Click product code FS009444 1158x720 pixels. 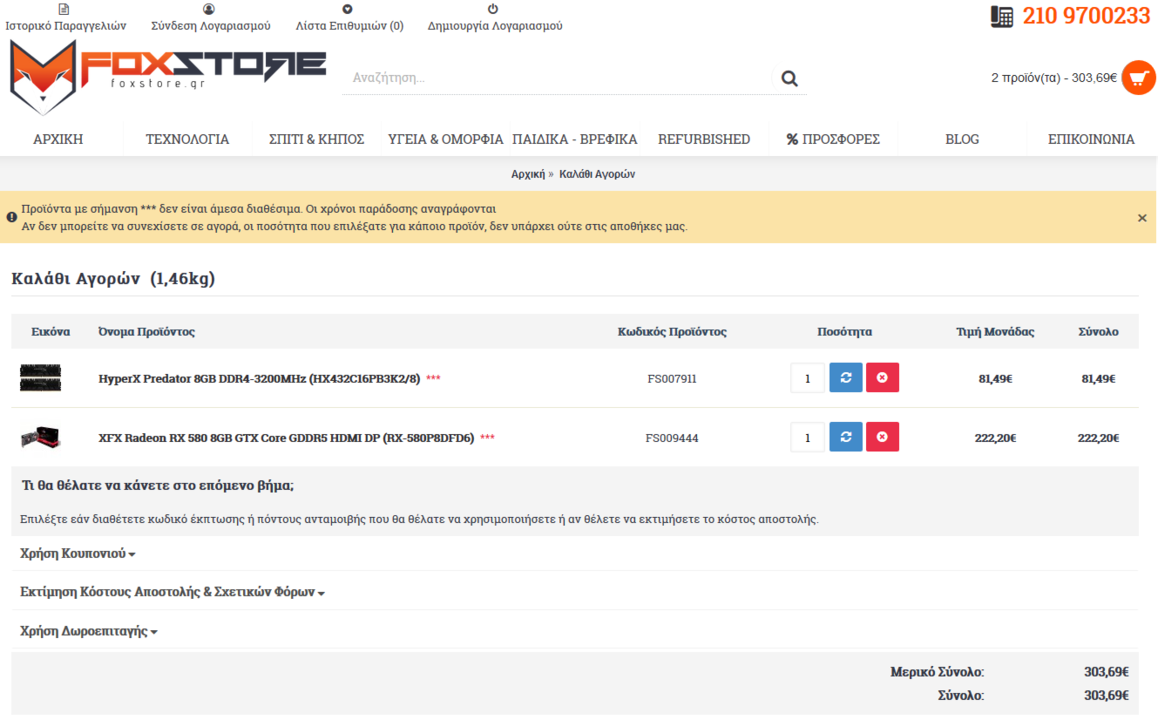[672, 438]
